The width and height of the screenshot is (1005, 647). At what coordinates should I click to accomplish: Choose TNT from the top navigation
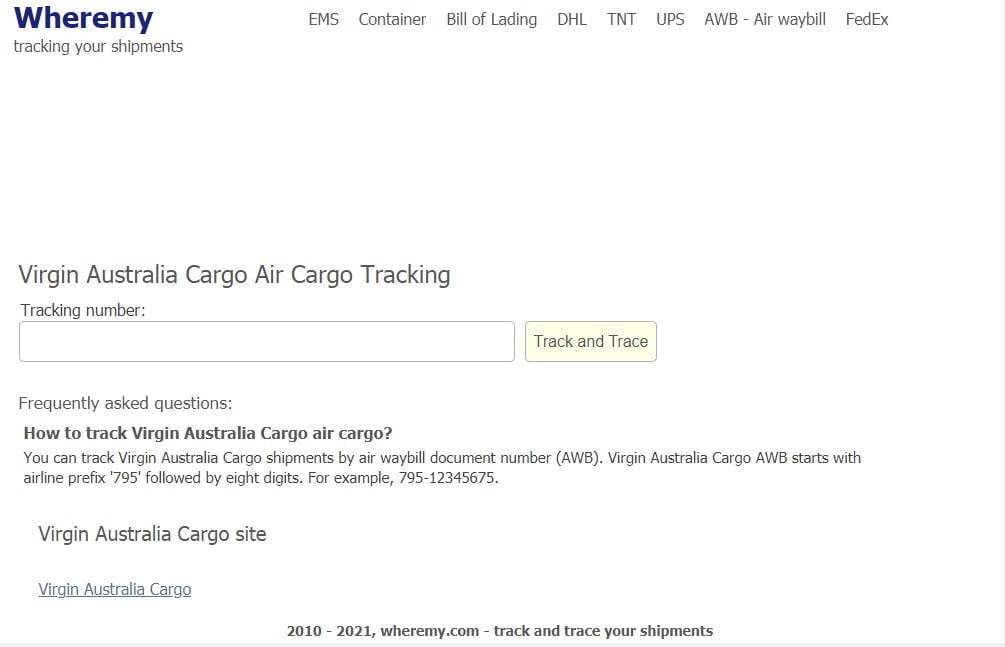coord(621,19)
